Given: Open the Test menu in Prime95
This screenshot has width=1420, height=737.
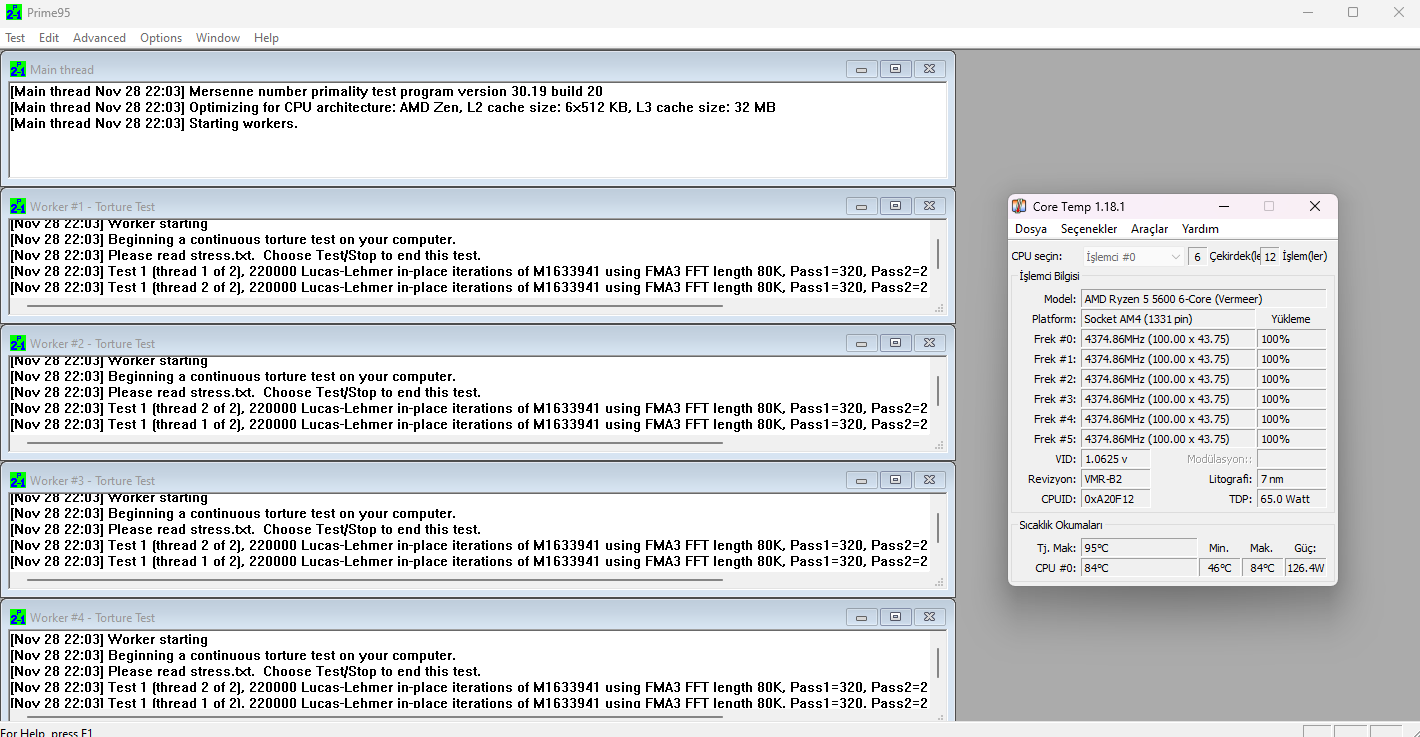Looking at the screenshot, I should pos(15,38).
